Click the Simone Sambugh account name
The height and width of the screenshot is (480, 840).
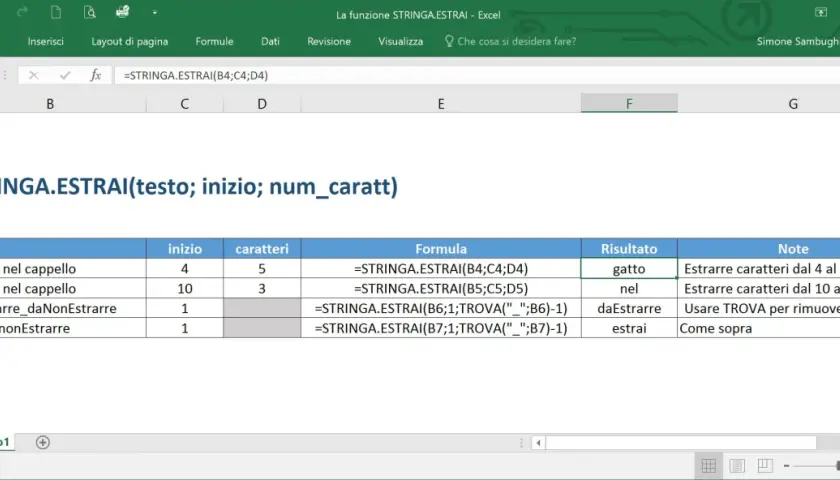(798, 41)
